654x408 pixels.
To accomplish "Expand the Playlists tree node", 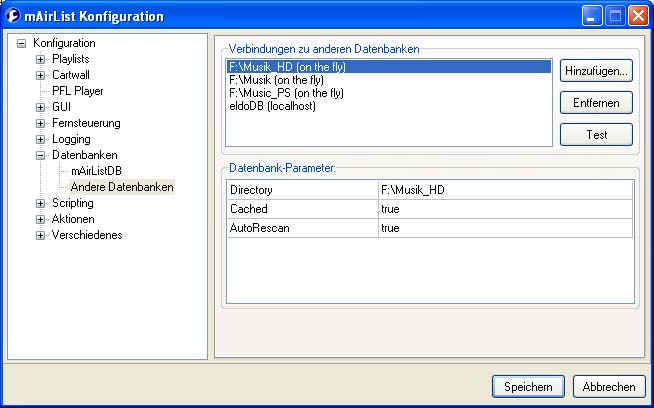I will point(40,59).
